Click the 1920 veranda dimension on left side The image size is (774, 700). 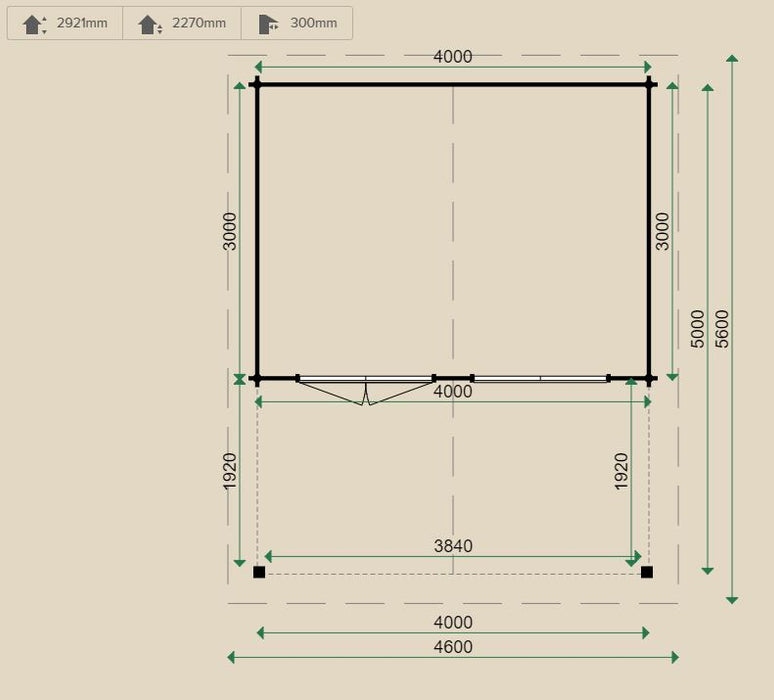click(x=230, y=471)
